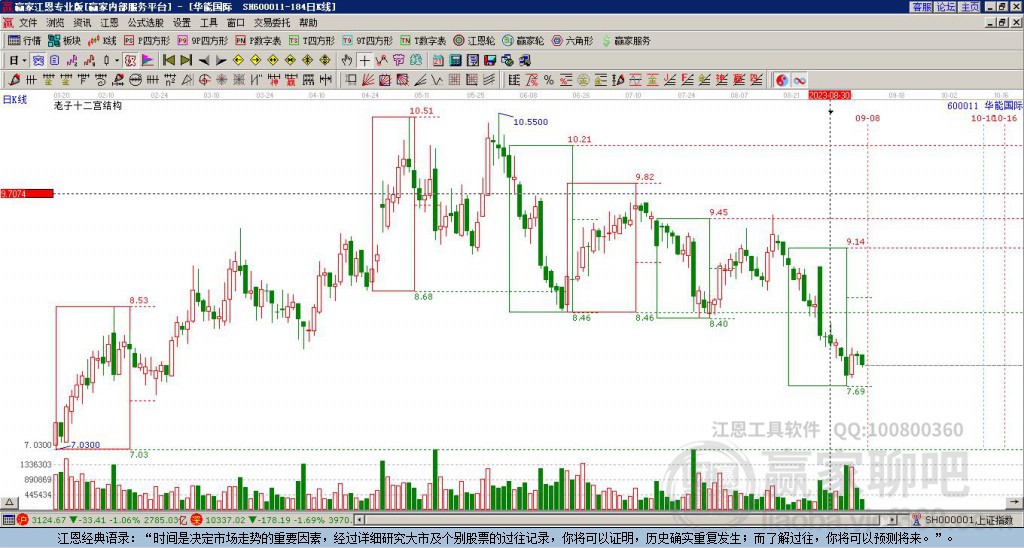Open the calculator icon
Image resolution: width=1024 pixels, height=548 pixels.
coord(455,60)
